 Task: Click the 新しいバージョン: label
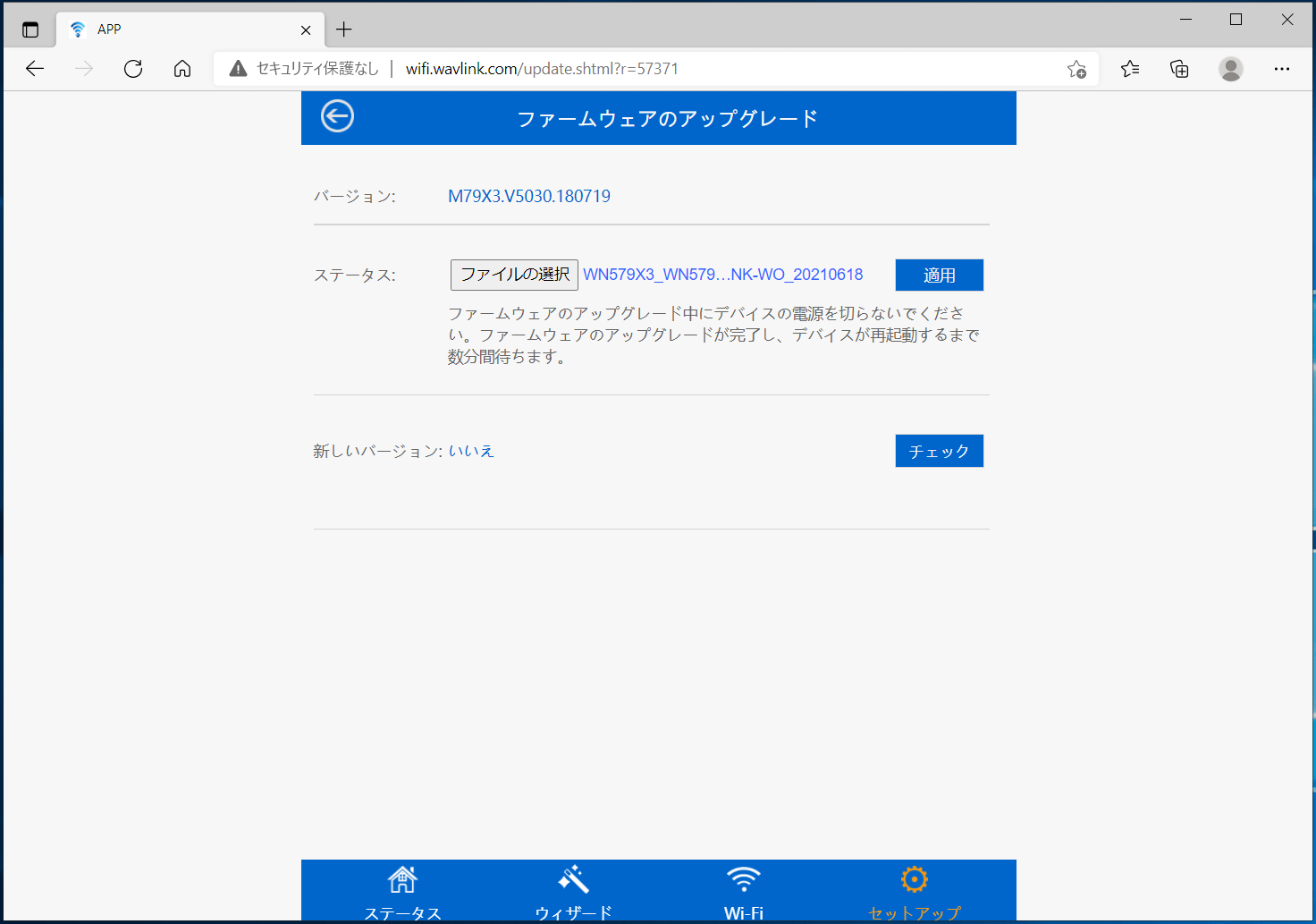pyautogui.click(x=377, y=451)
